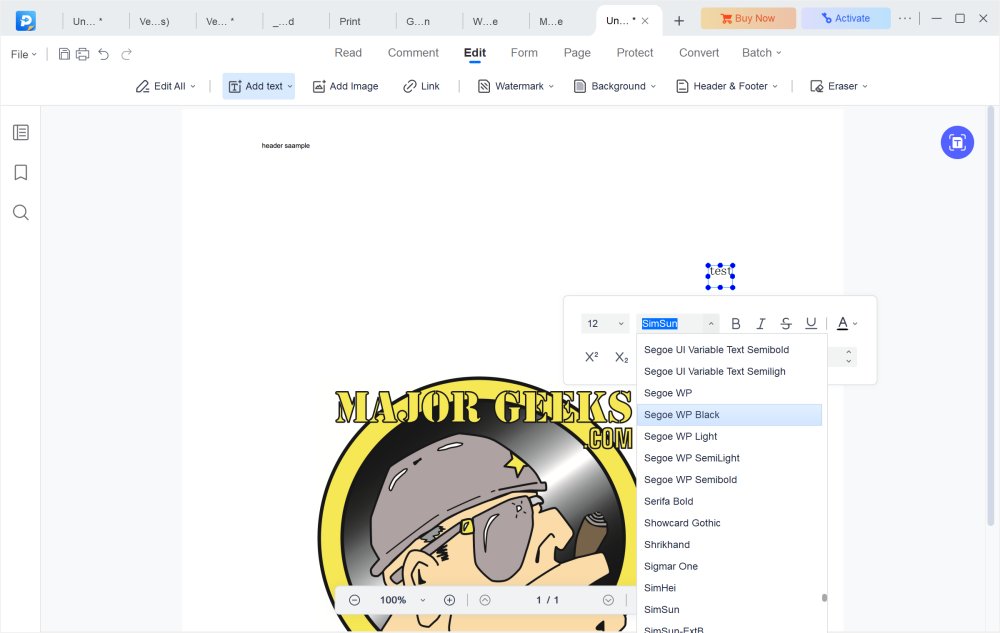Click the font list scrollbar thumb

[x=824, y=598]
